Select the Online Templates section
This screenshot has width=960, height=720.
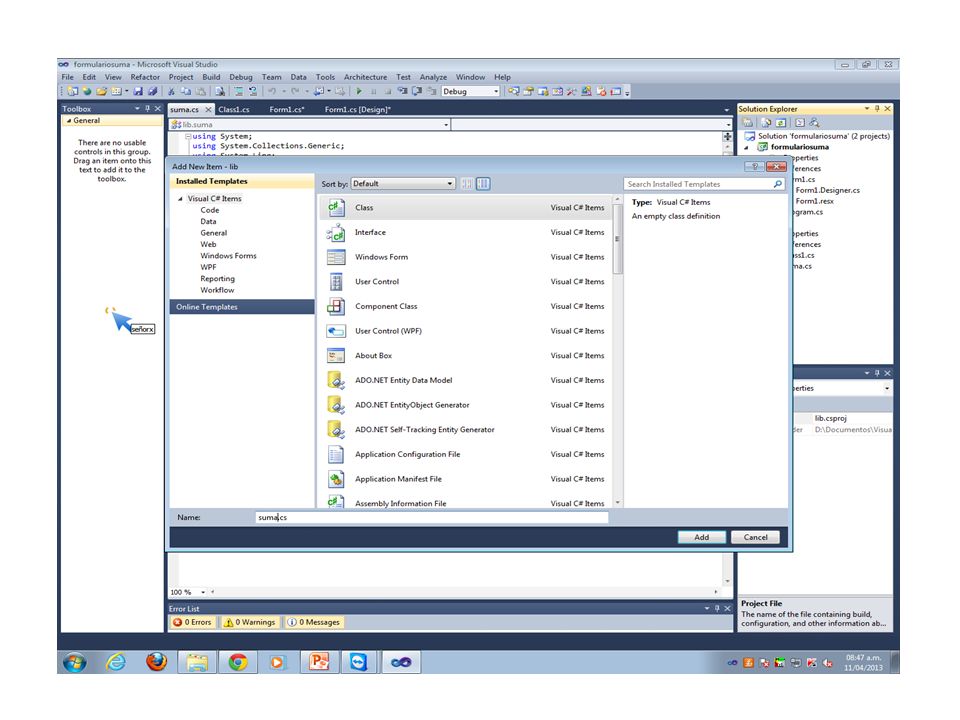tap(242, 307)
